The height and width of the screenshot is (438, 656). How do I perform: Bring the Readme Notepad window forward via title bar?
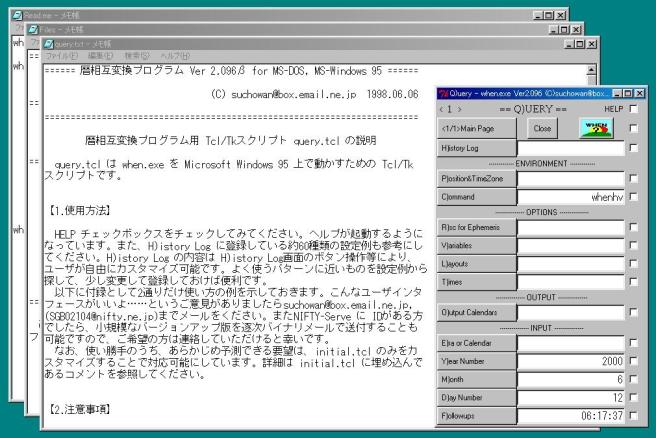coord(289,15)
